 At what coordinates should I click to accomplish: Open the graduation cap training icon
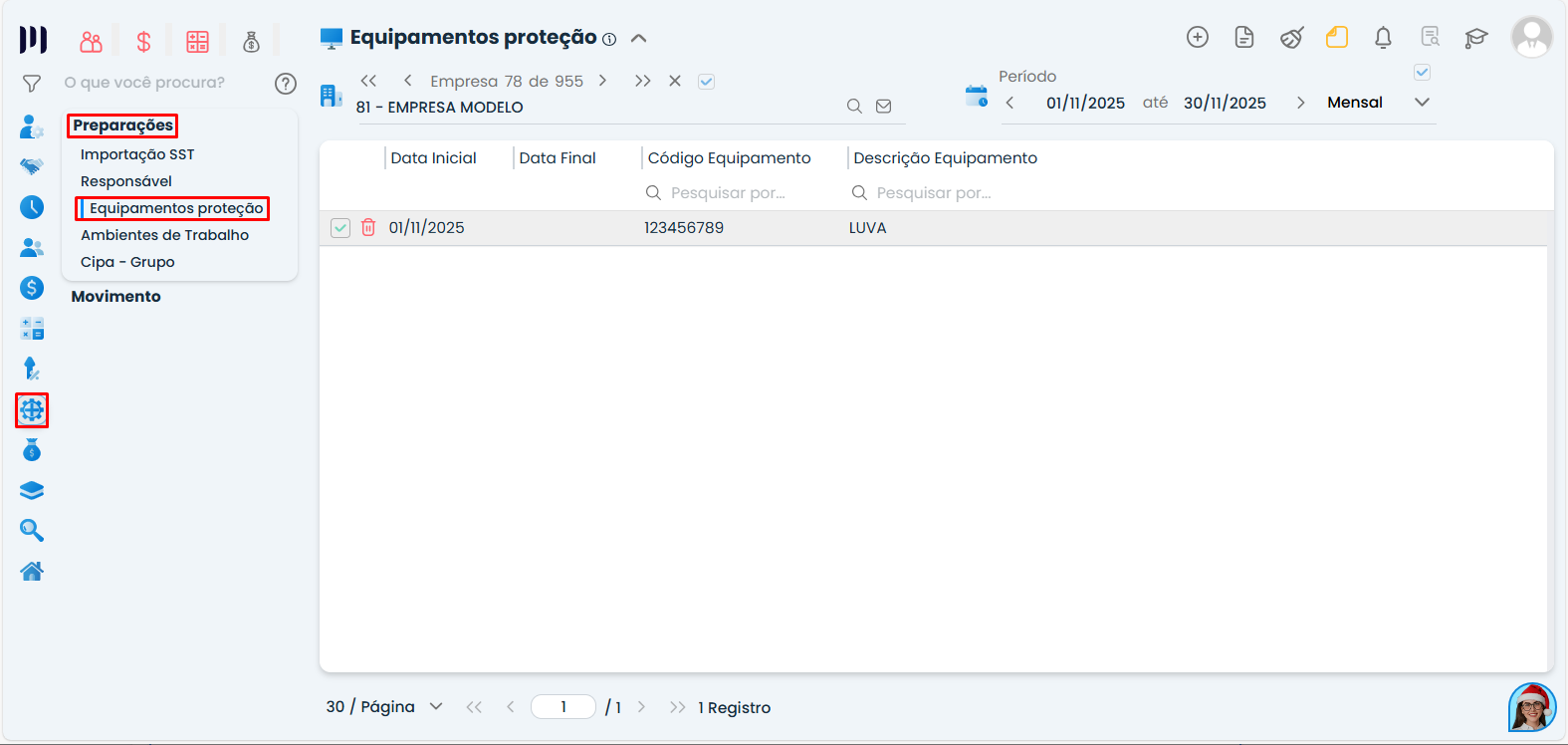click(1476, 38)
